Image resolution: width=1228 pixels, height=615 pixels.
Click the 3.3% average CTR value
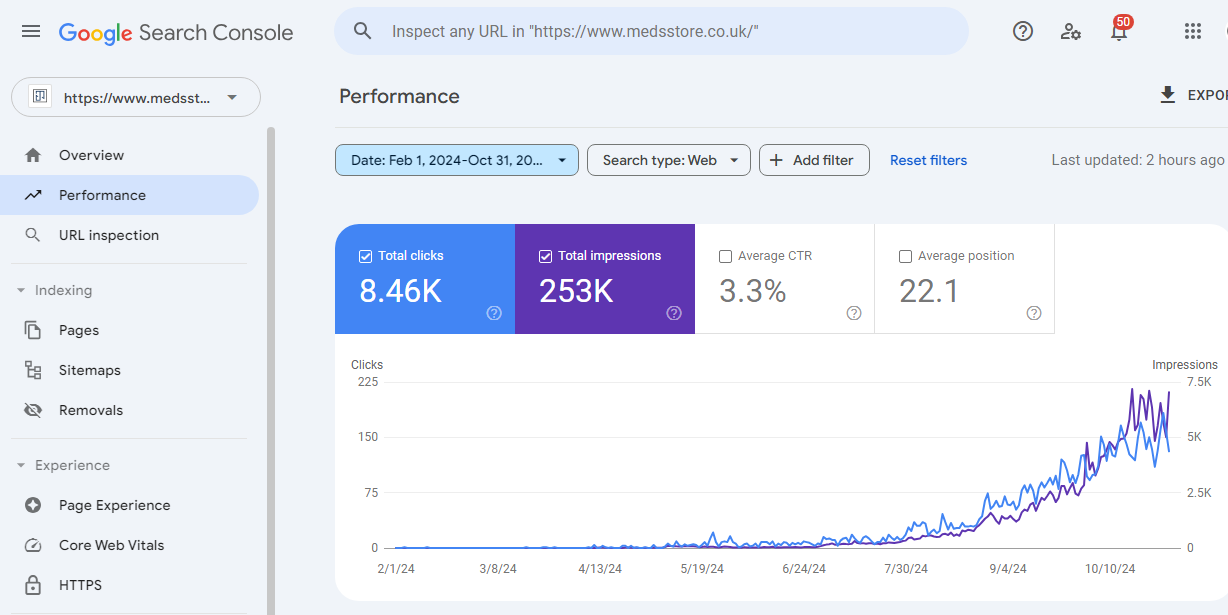(x=752, y=291)
